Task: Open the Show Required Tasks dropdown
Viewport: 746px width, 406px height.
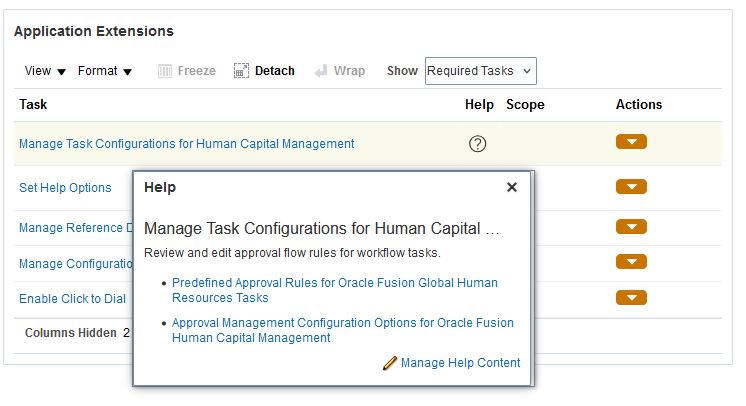Action: 481,71
